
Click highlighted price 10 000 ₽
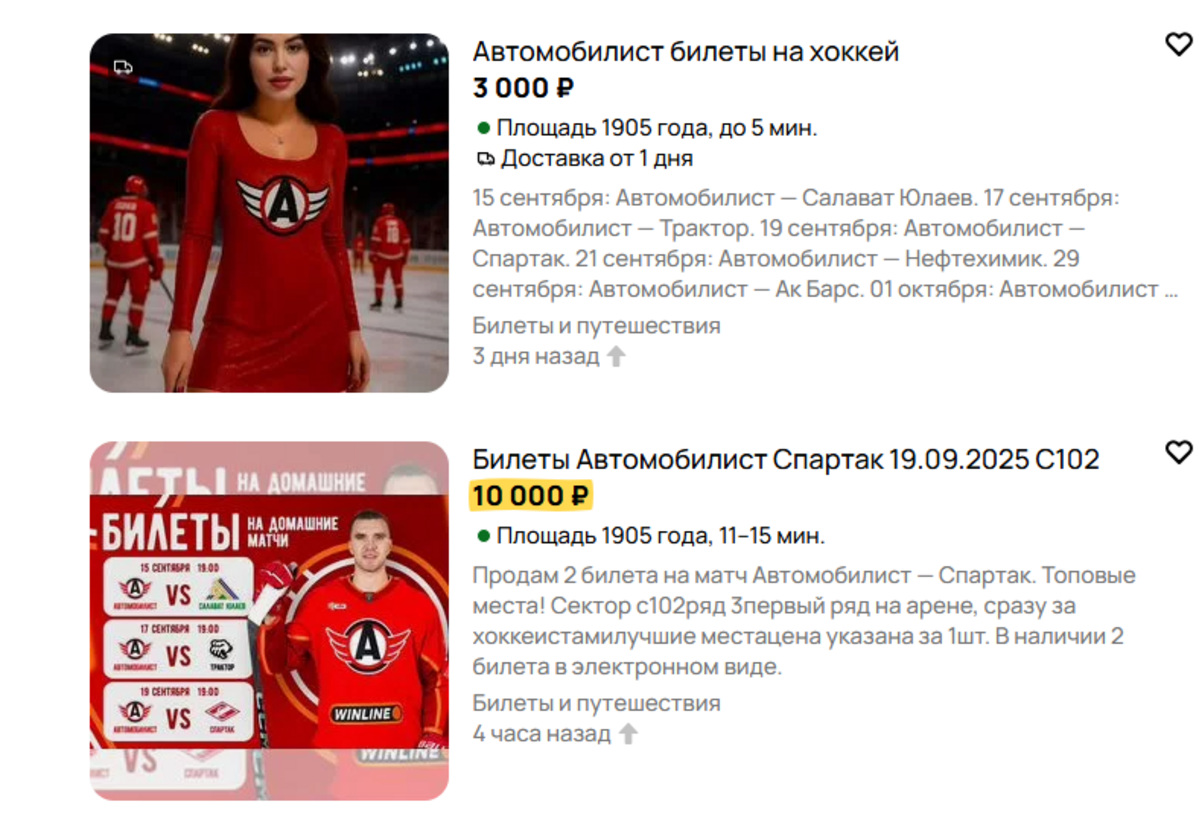pos(531,496)
